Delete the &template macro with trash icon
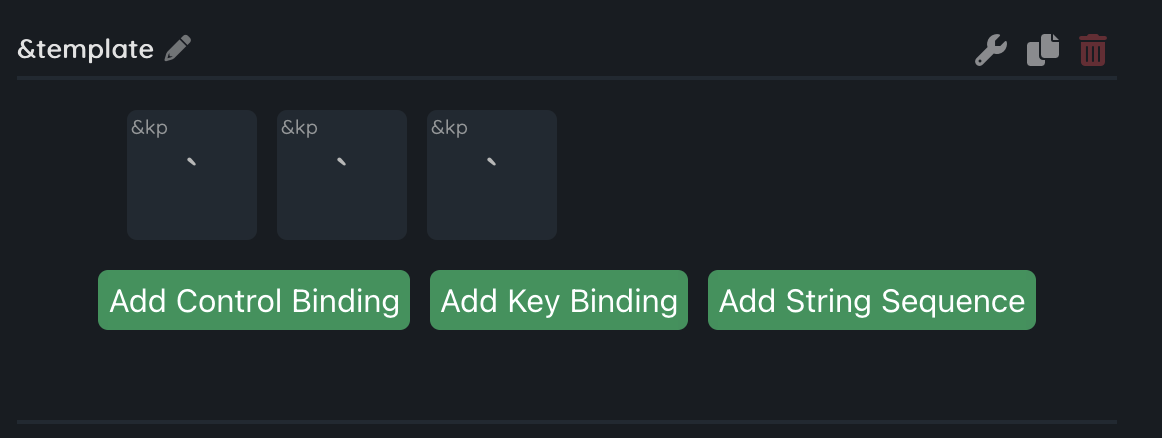Screen dimensions: 1162x438 [1093, 50]
